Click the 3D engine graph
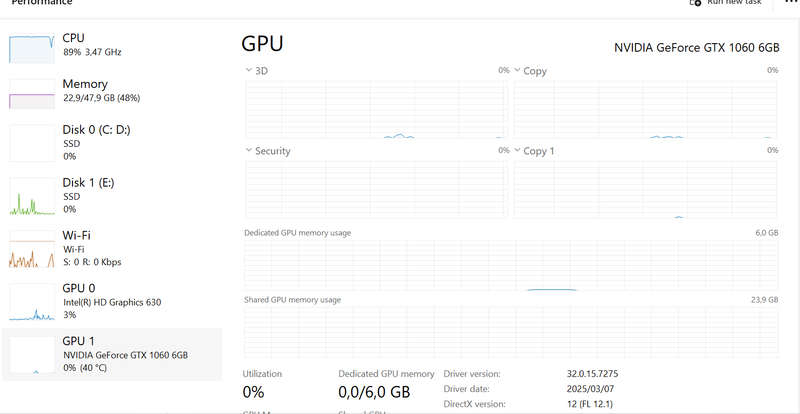The image size is (800, 414). click(x=377, y=109)
